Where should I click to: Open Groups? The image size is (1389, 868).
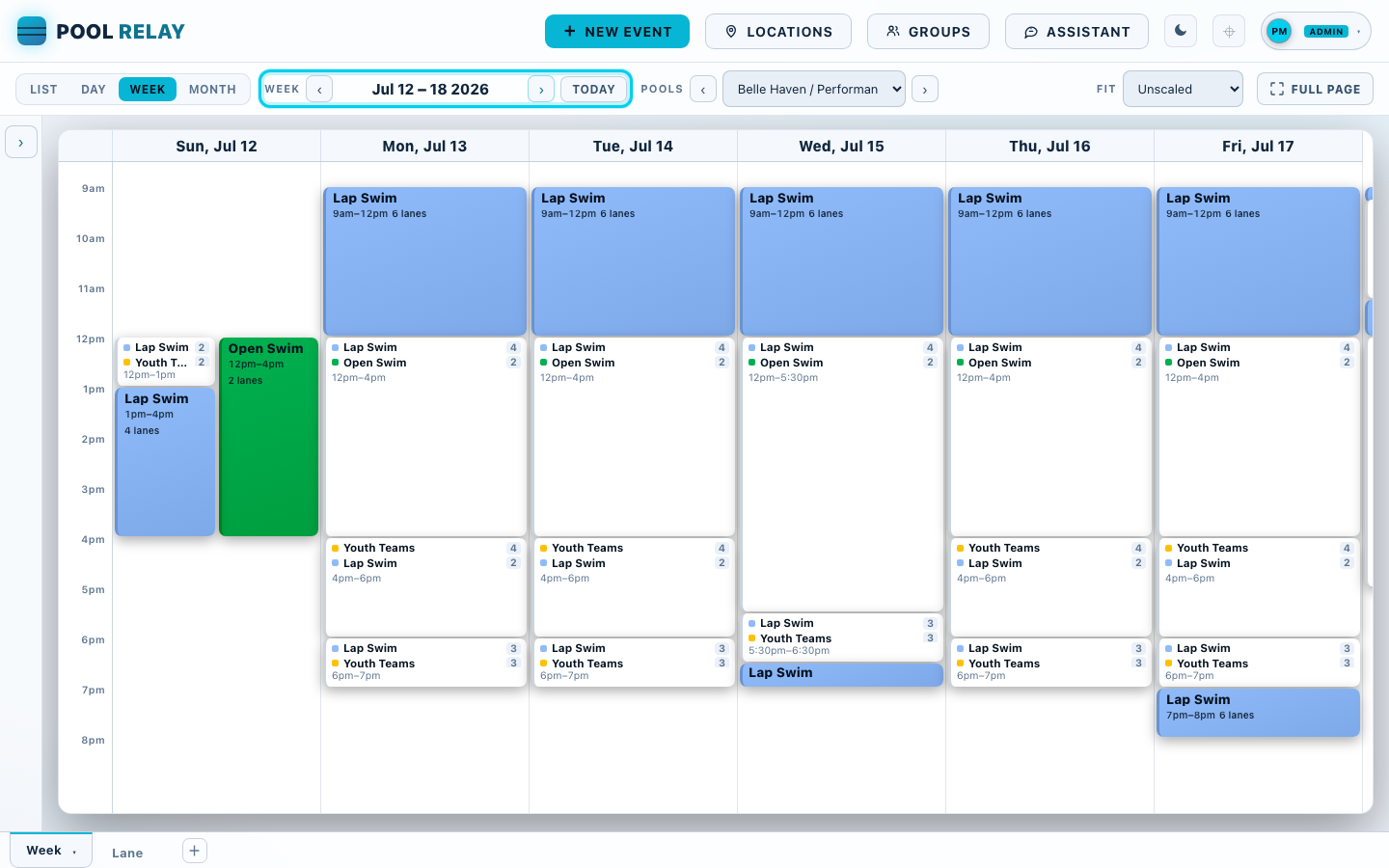click(x=928, y=31)
